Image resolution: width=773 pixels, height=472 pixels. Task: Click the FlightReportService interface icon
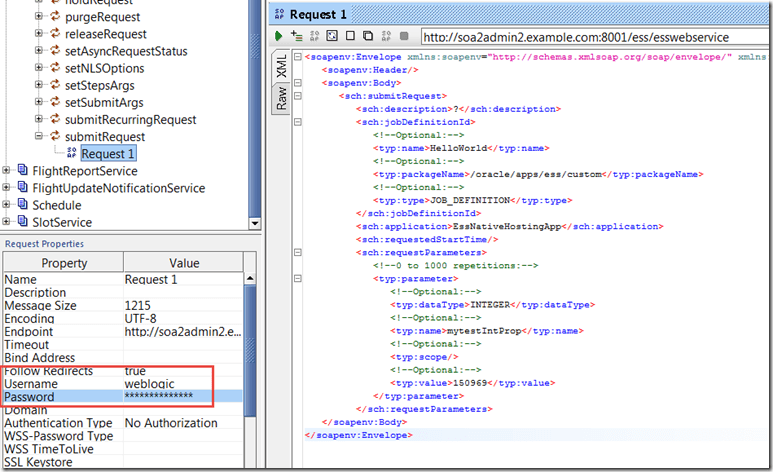point(21,171)
